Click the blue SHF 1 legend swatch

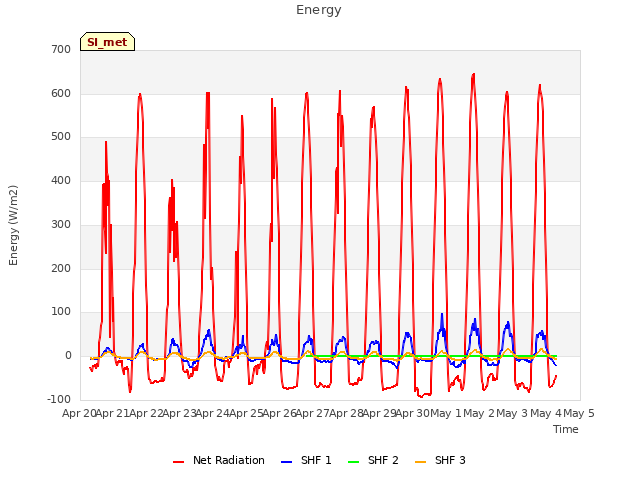point(287,462)
